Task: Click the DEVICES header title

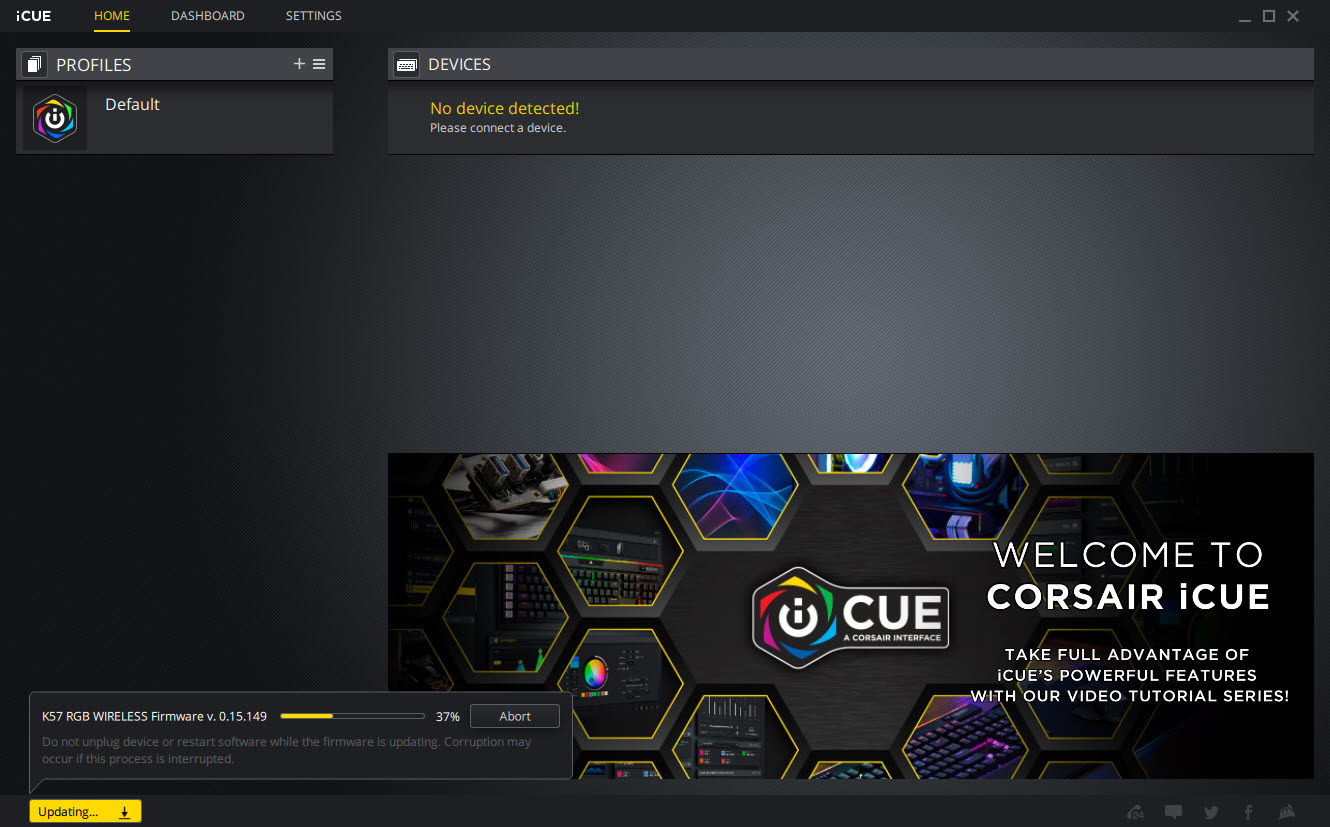Action: point(459,64)
